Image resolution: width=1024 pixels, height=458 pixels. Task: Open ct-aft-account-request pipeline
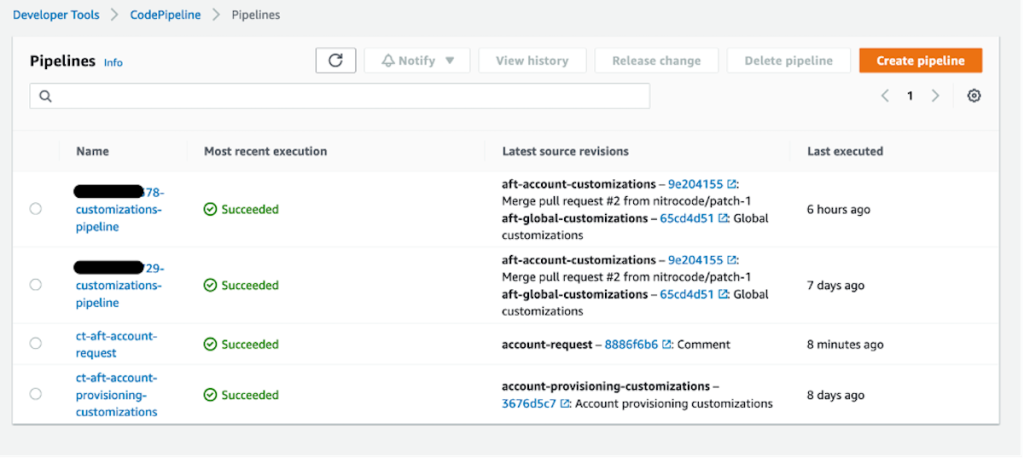(116, 344)
